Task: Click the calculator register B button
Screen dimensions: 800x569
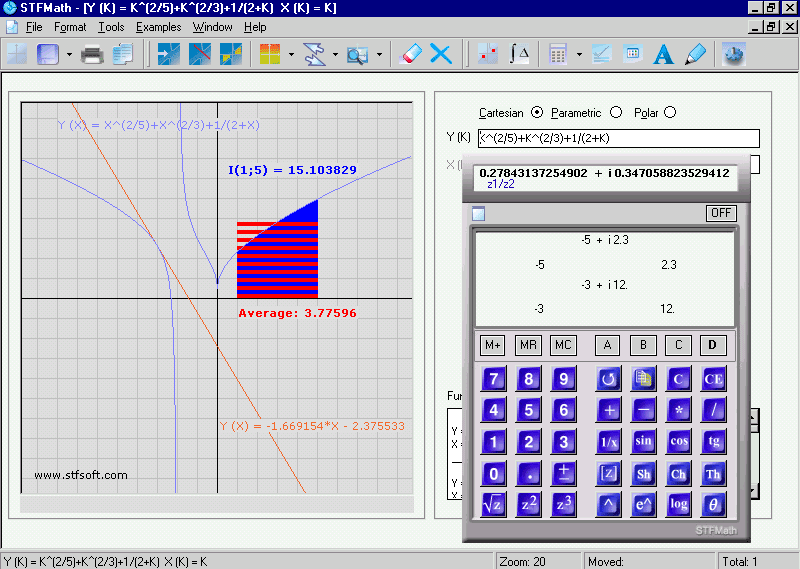Action: [x=643, y=345]
